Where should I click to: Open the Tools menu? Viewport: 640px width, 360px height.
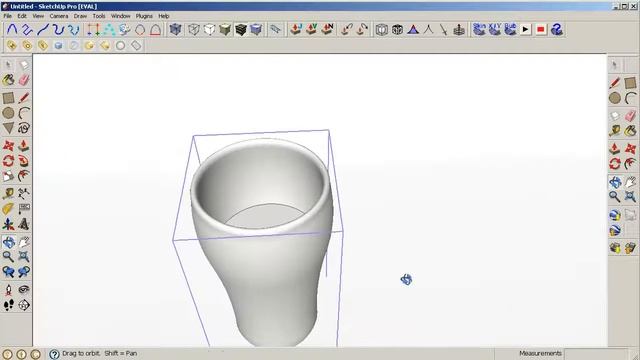pos(99,16)
